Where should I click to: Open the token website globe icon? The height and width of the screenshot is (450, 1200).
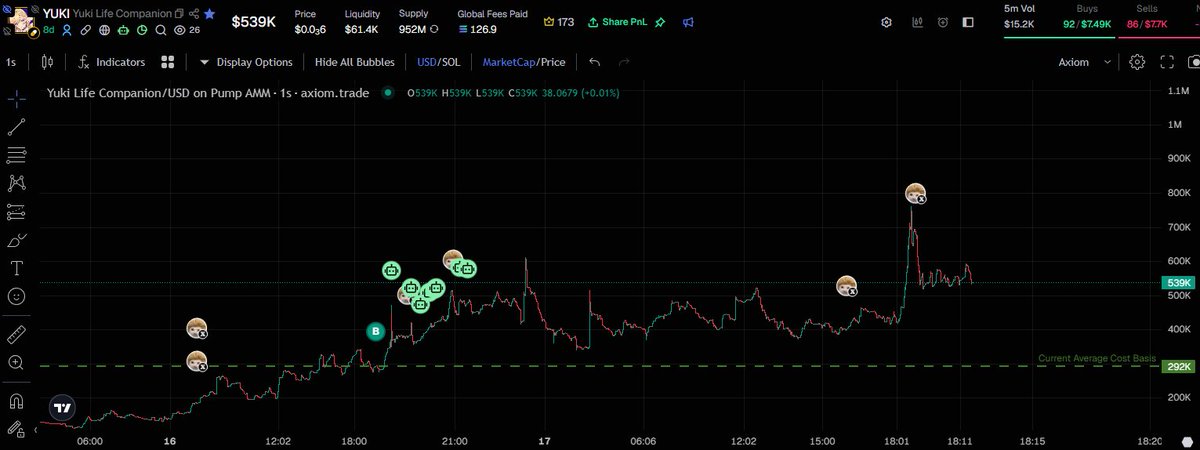pyautogui.click(x=105, y=30)
